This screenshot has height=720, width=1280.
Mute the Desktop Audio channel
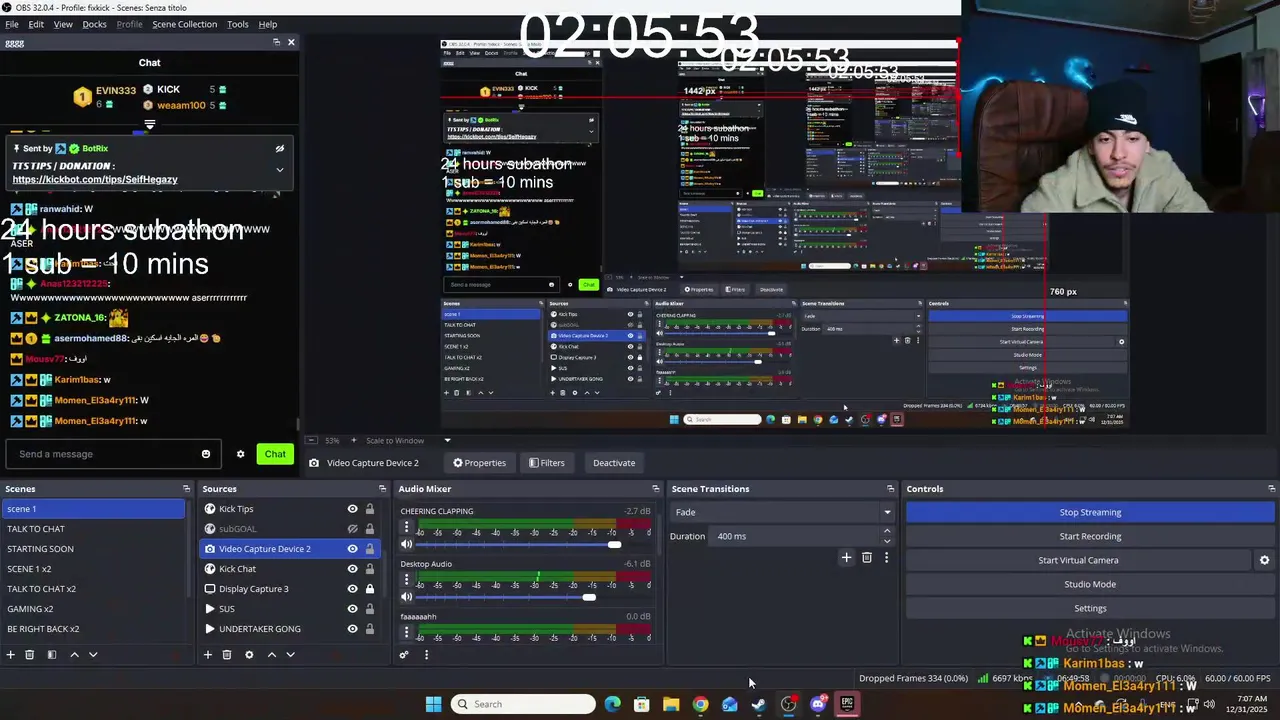pyautogui.click(x=406, y=597)
